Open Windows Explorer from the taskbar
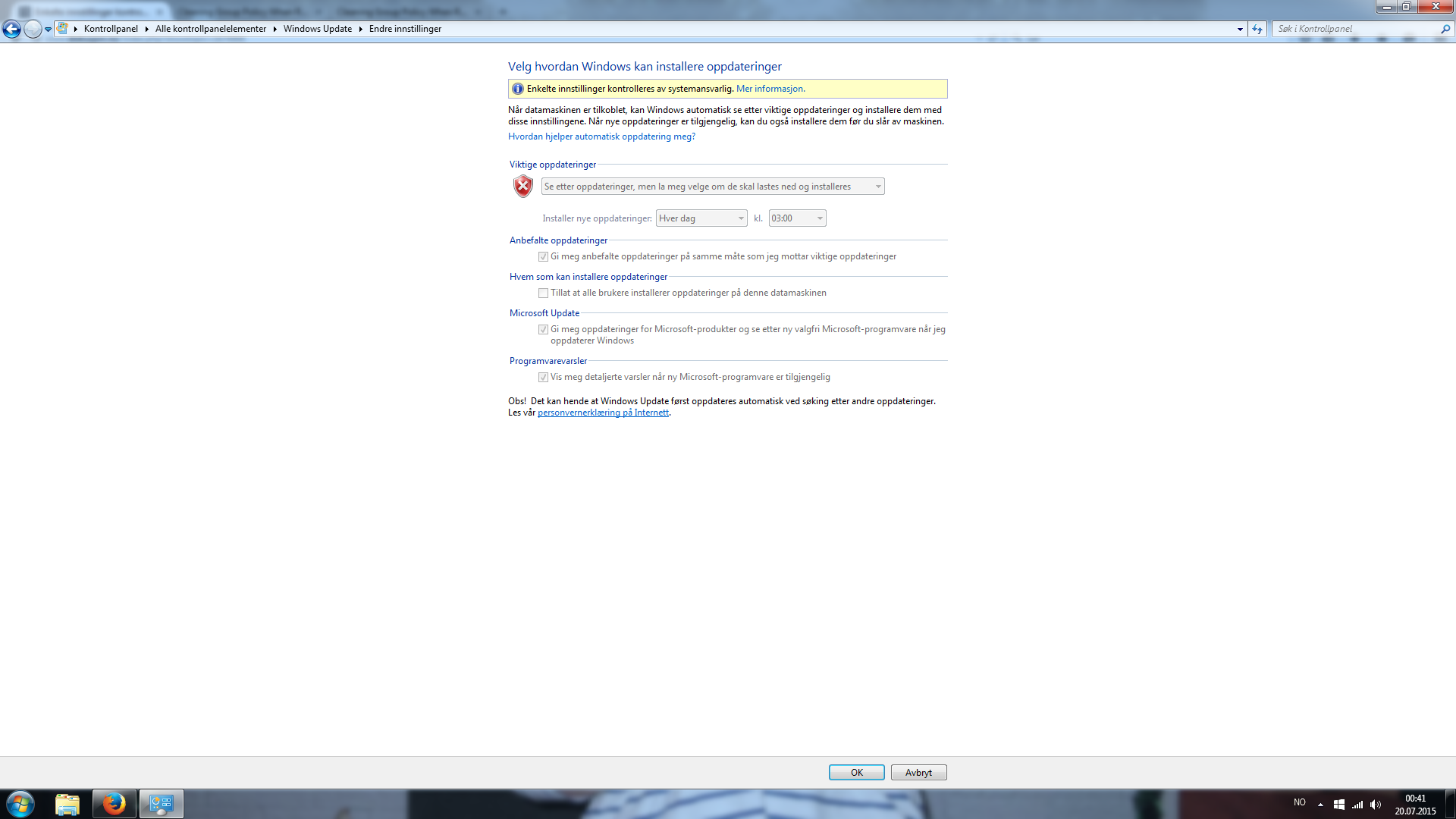1456x819 pixels. tap(67, 804)
